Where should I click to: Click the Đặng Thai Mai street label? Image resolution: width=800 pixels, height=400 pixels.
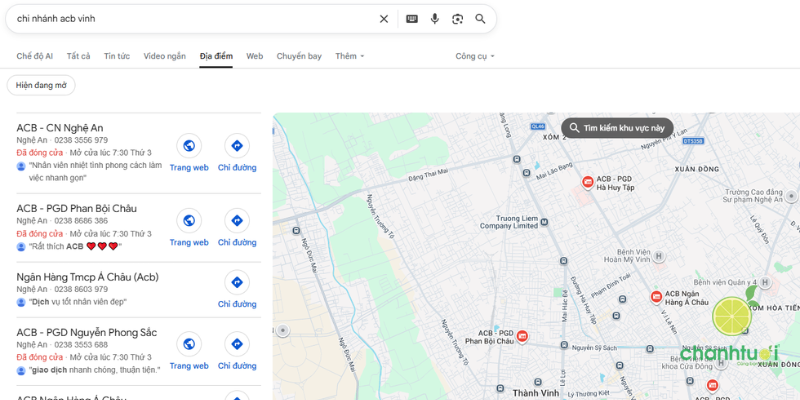(428, 174)
